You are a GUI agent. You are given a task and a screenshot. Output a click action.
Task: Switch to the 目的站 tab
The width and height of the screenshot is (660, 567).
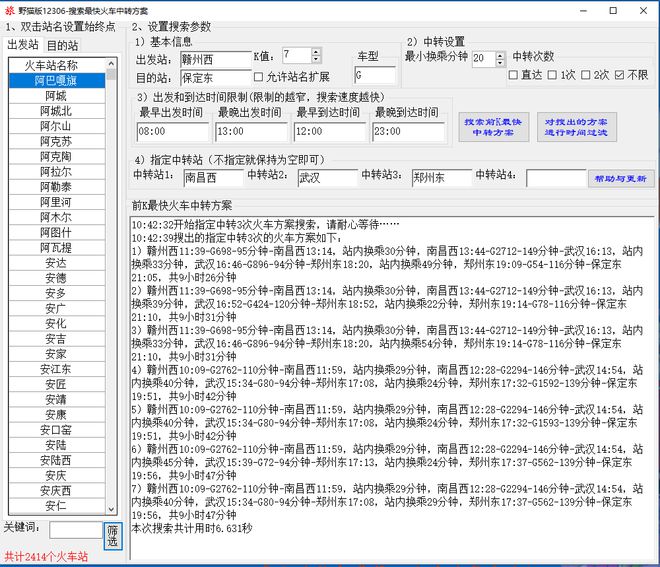[62, 45]
